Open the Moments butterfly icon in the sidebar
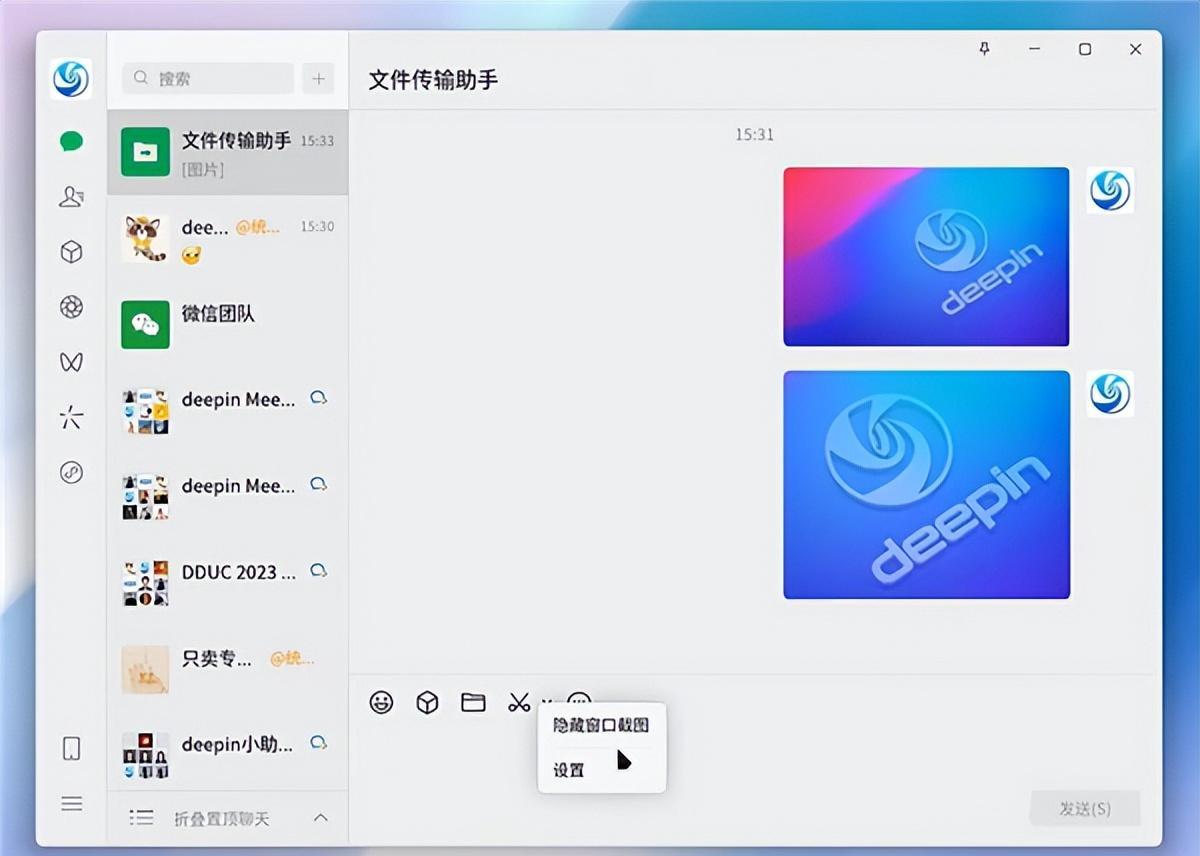Screen dimensions: 1200x856 click(70, 362)
